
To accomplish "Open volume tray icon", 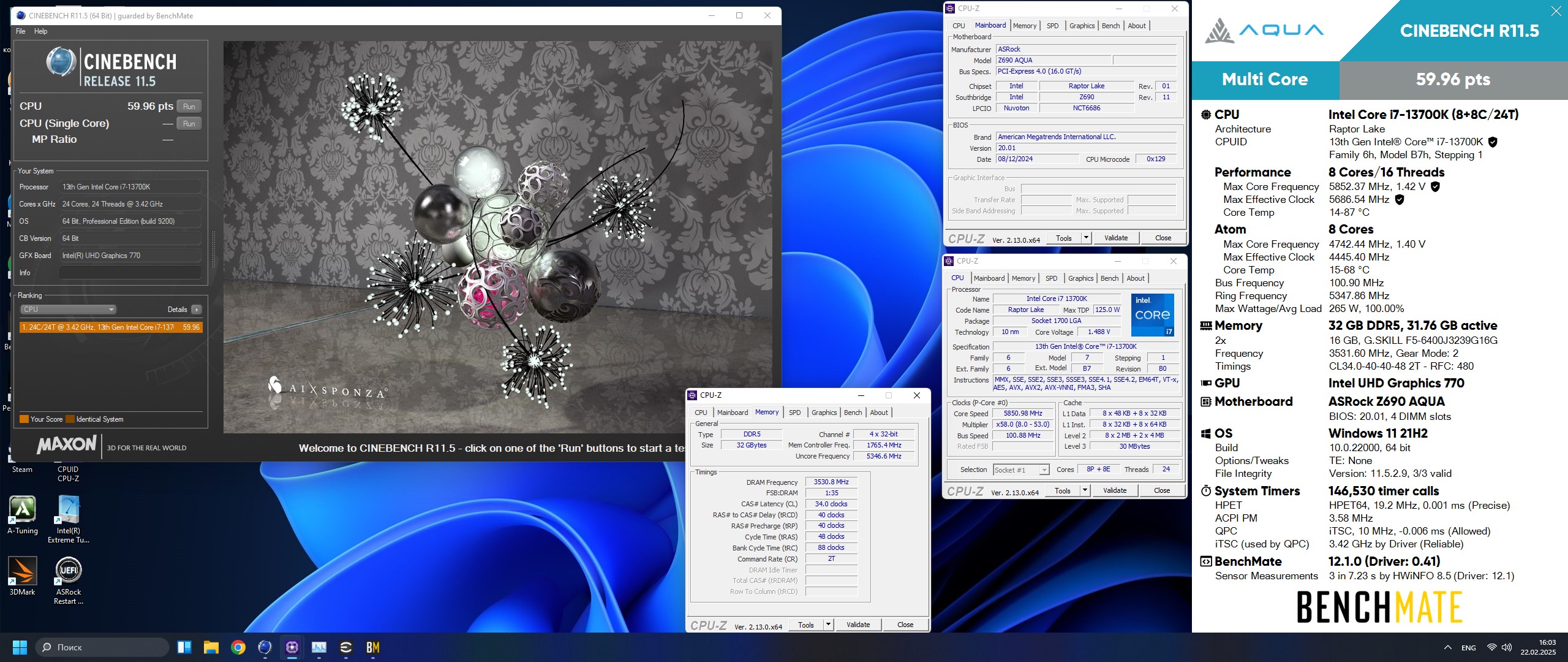I will 1507,647.
